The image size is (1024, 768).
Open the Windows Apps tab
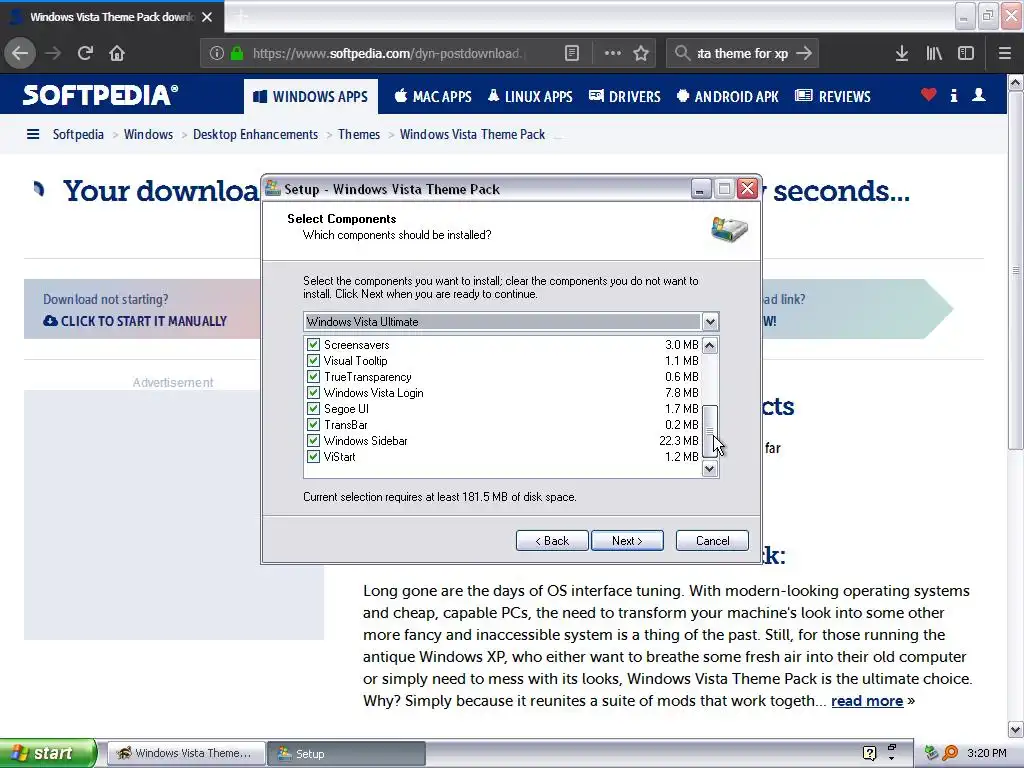pyautogui.click(x=310, y=97)
